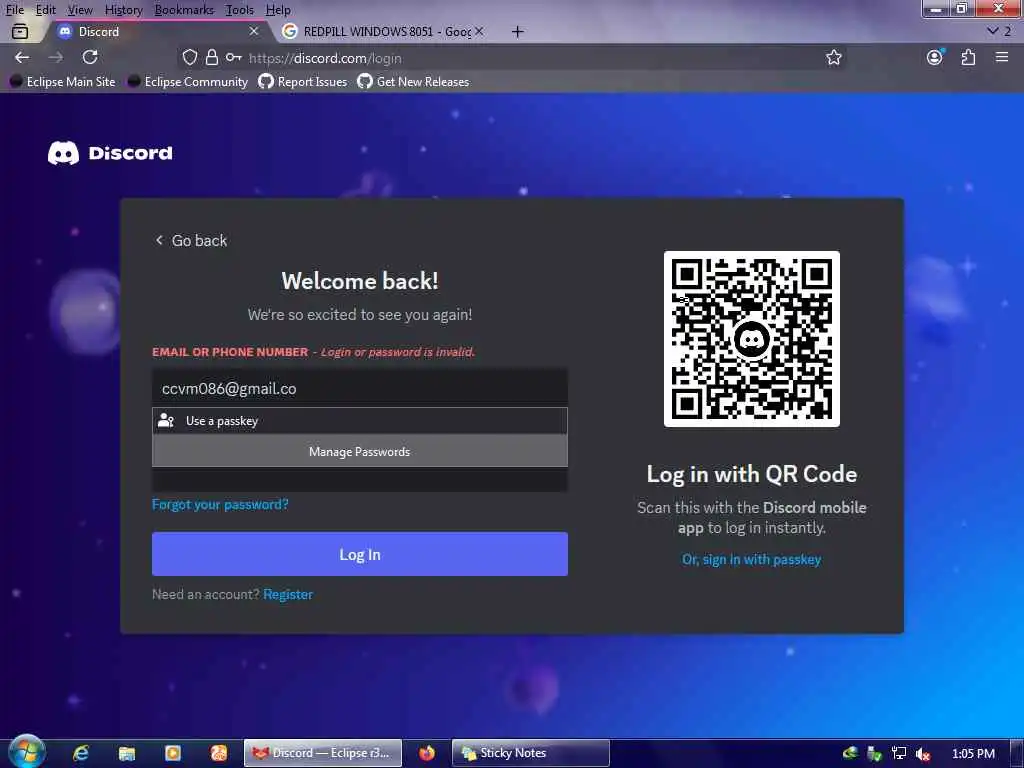Click the Go back link

(x=191, y=240)
